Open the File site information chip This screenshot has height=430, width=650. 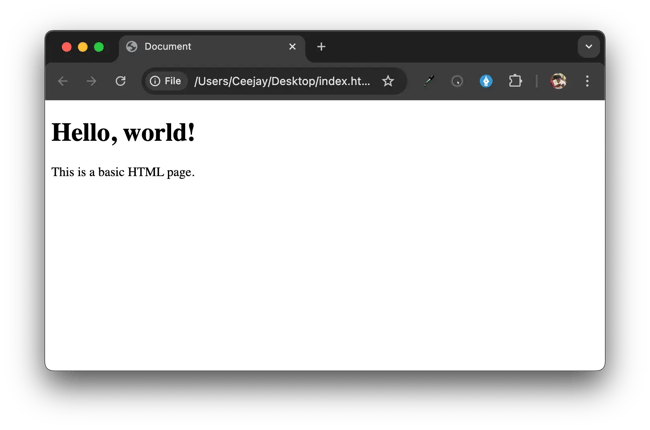pos(165,81)
